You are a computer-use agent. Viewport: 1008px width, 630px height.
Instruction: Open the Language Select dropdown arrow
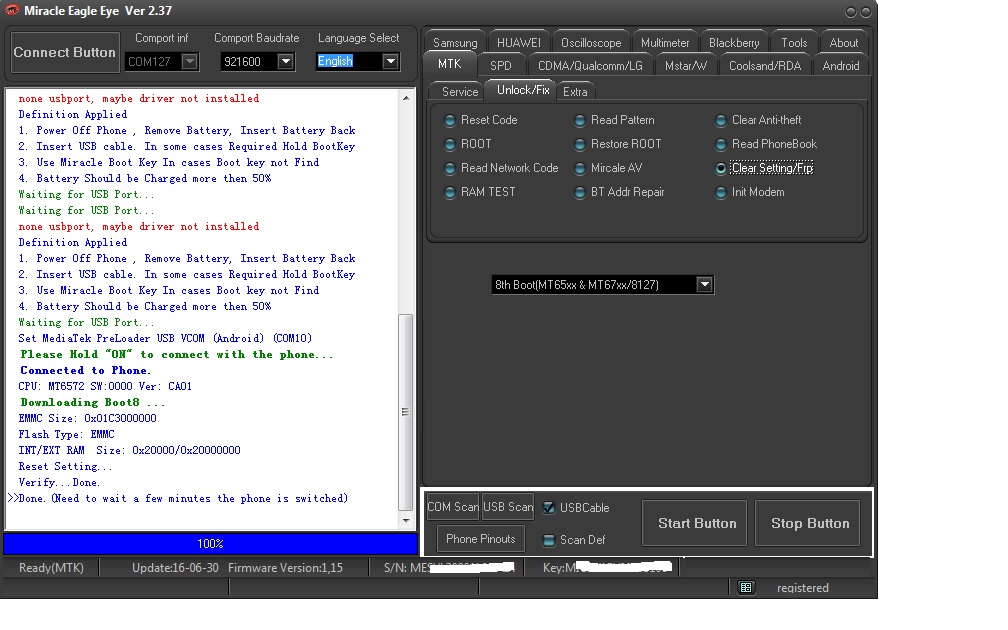tap(390, 62)
